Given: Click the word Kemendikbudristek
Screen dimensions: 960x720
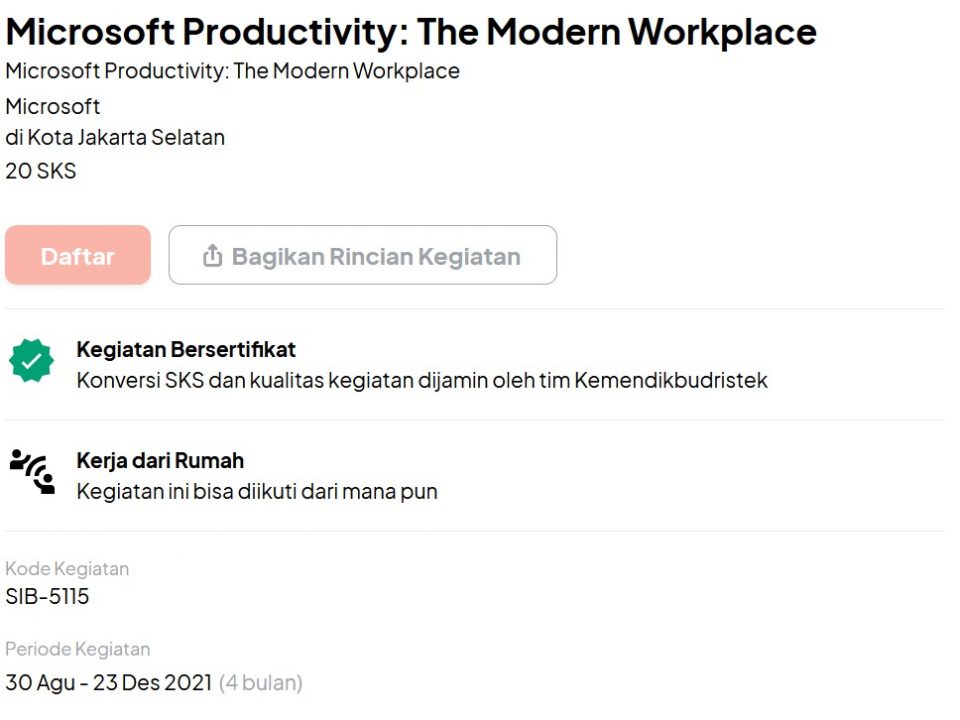Looking at the screenshot, I should click(x=671, y=380).
